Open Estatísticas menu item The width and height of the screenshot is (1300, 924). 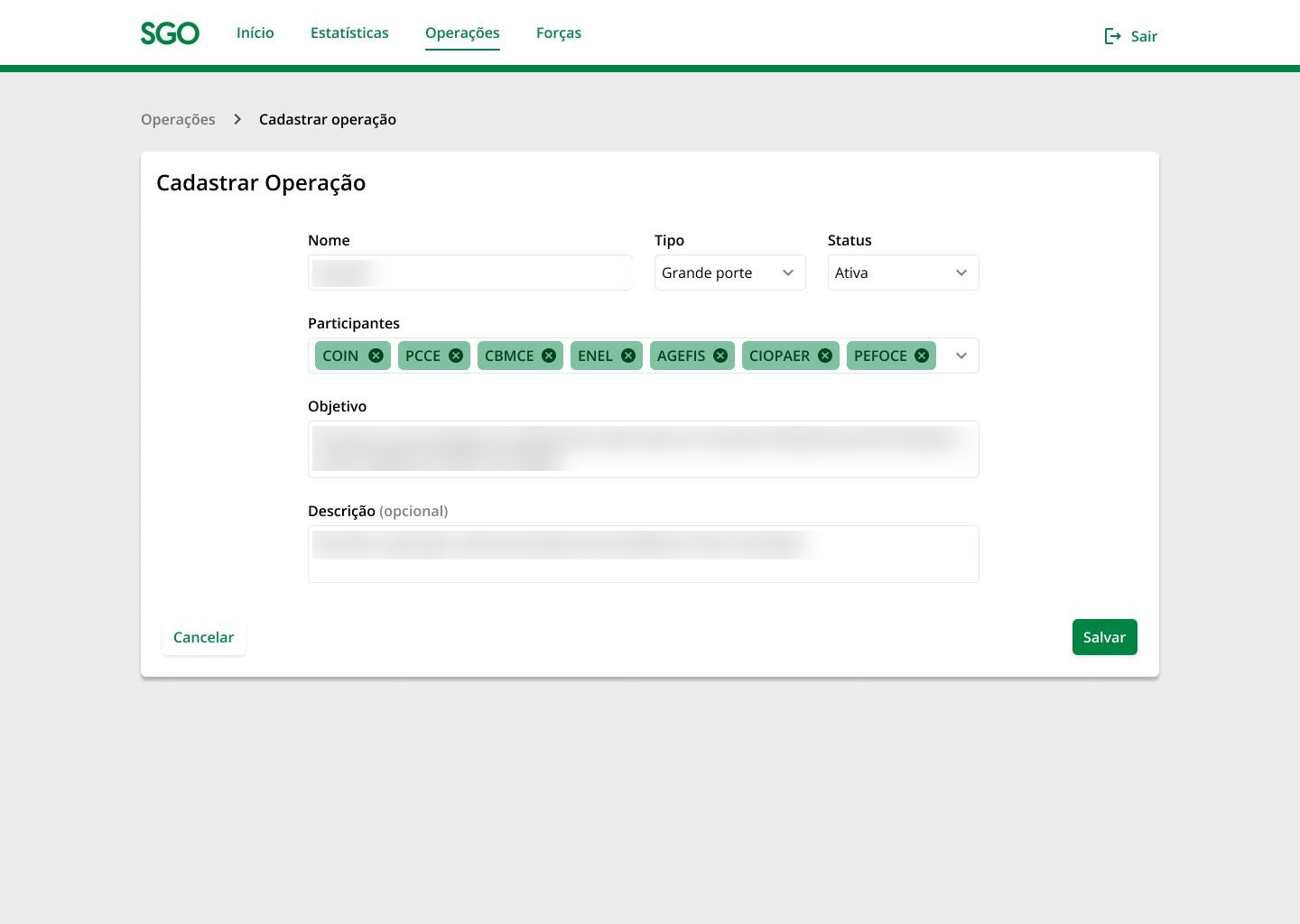(x=349, y=32)
